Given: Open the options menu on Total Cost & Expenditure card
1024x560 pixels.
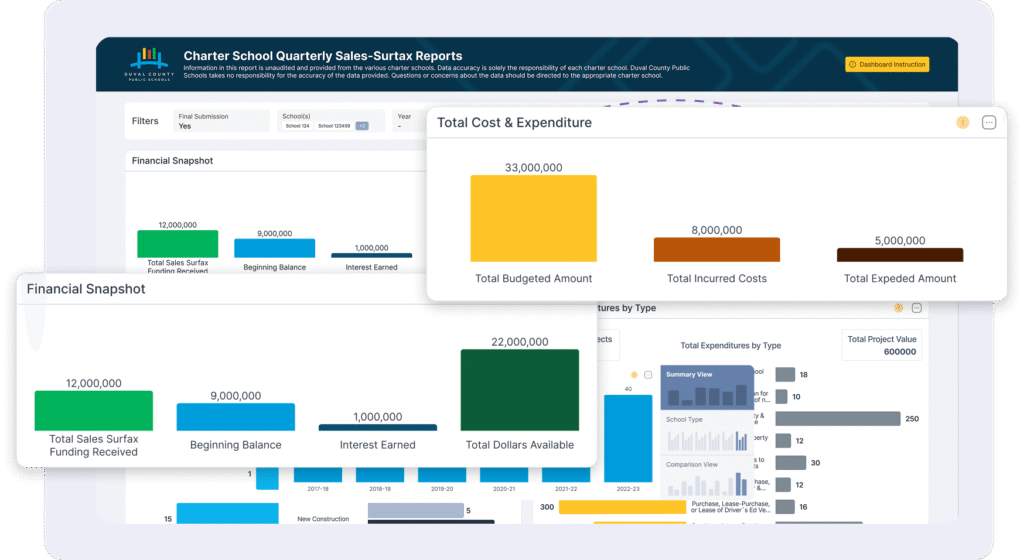Looking at the screenshot, I should click(989, 123).
